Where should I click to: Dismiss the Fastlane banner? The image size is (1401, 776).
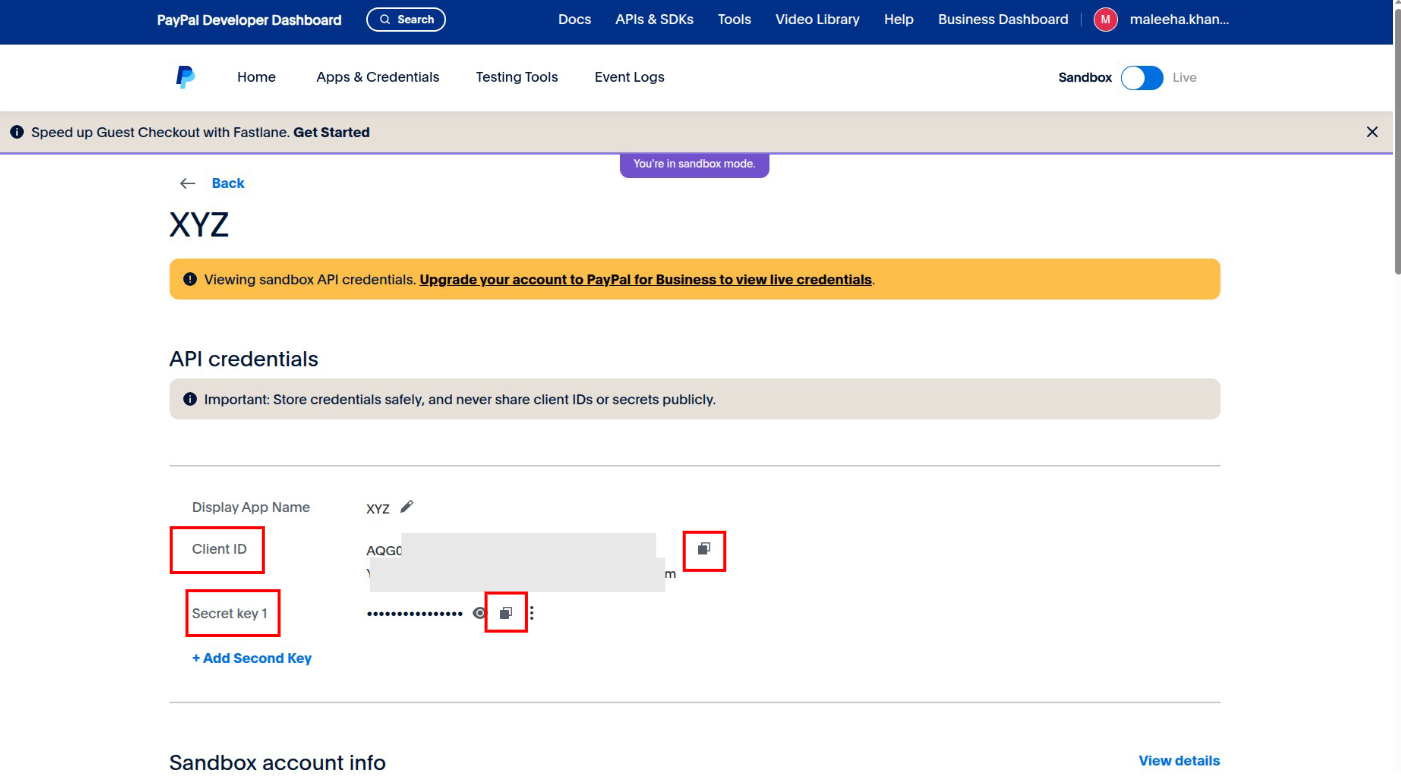pos(1372,132)
